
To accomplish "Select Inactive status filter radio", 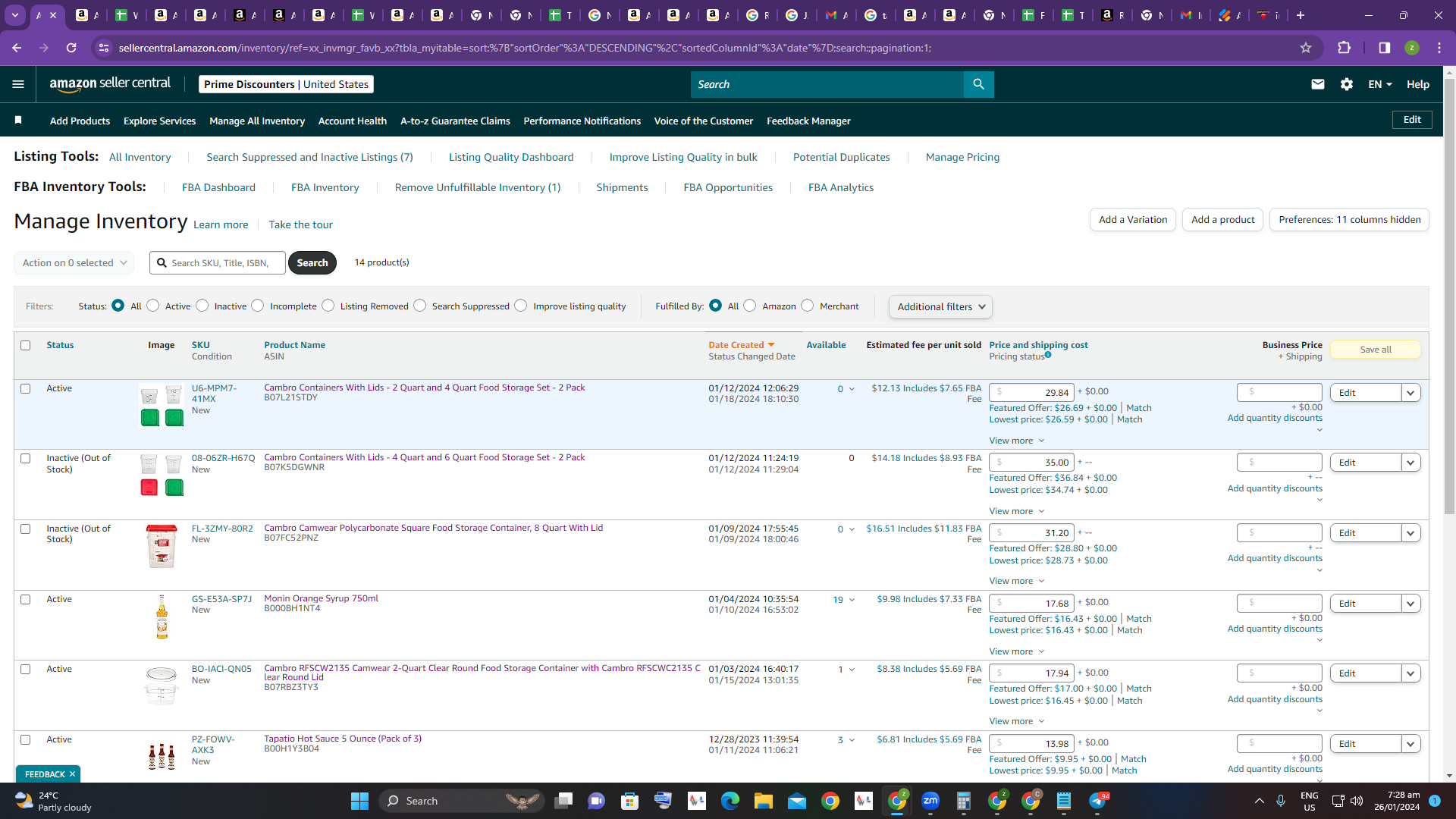I will [202, 306].
